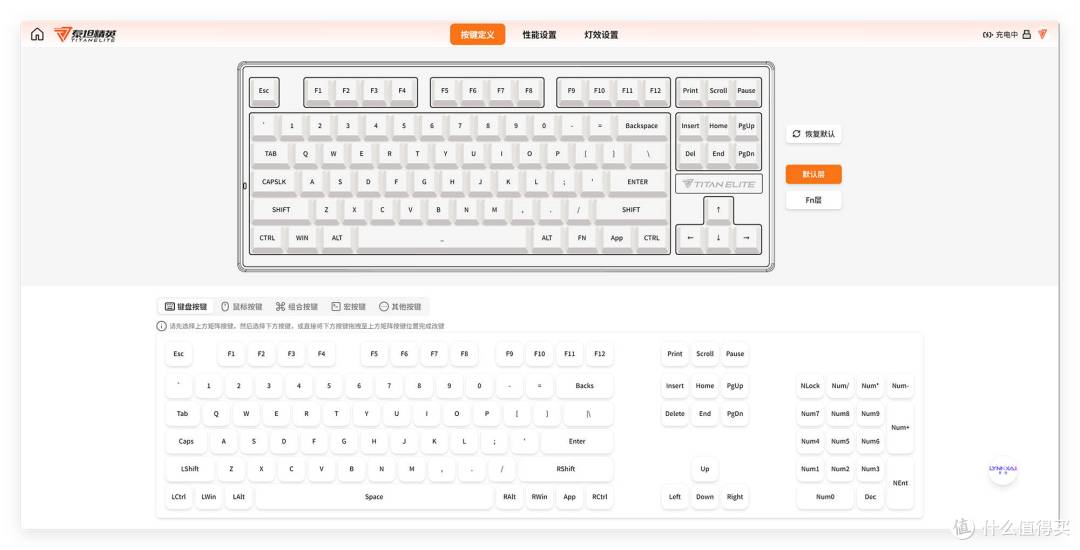Switch to the 灯效设置 lighting tab
Viewport: 1080px width, 550px height.
(601, 35)
